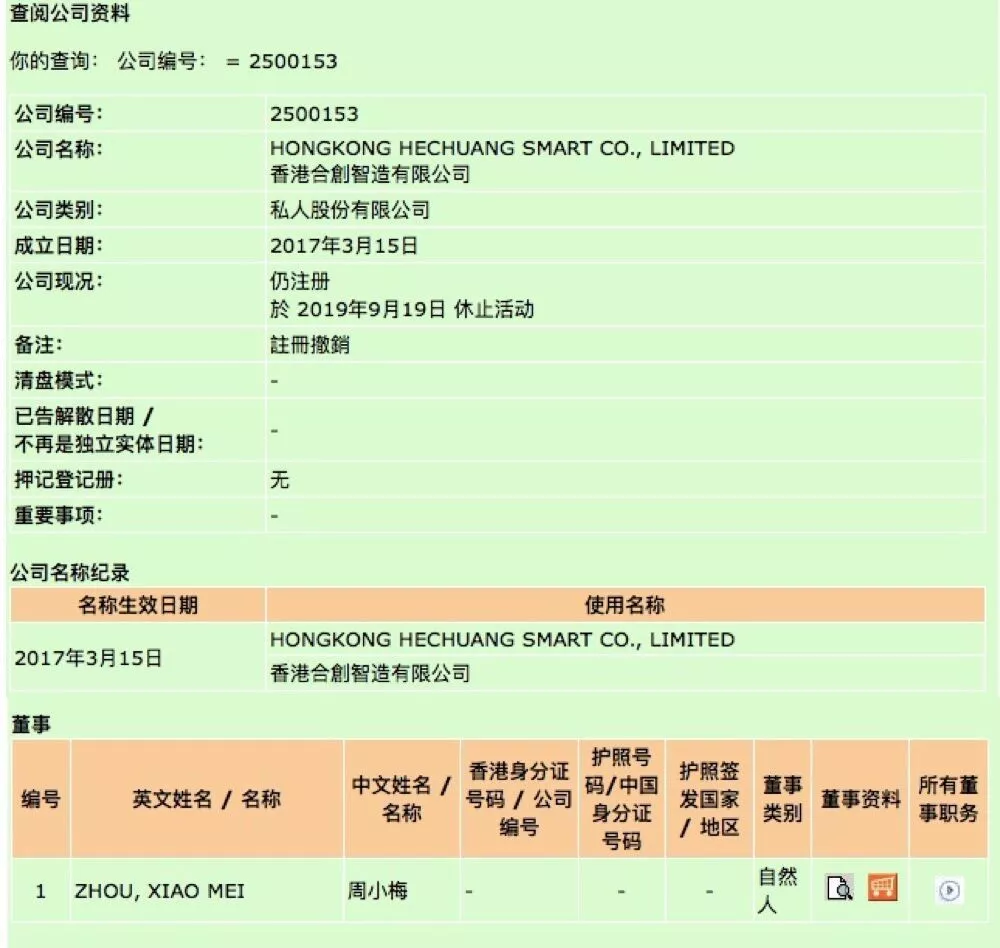Screen dimensions: 1000x948
Task: Click the 註冊撤銷 remark text
Action: 310,345
